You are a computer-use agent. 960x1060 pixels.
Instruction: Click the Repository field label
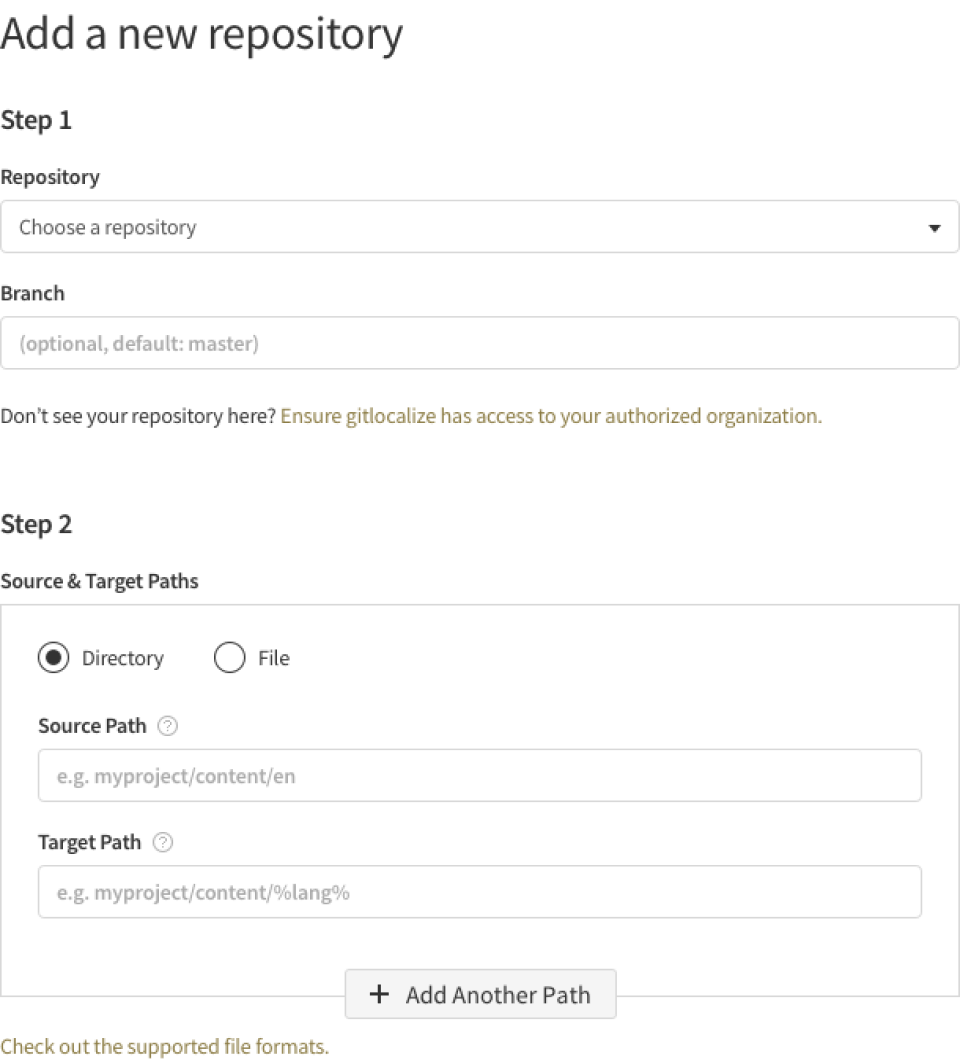49,177
